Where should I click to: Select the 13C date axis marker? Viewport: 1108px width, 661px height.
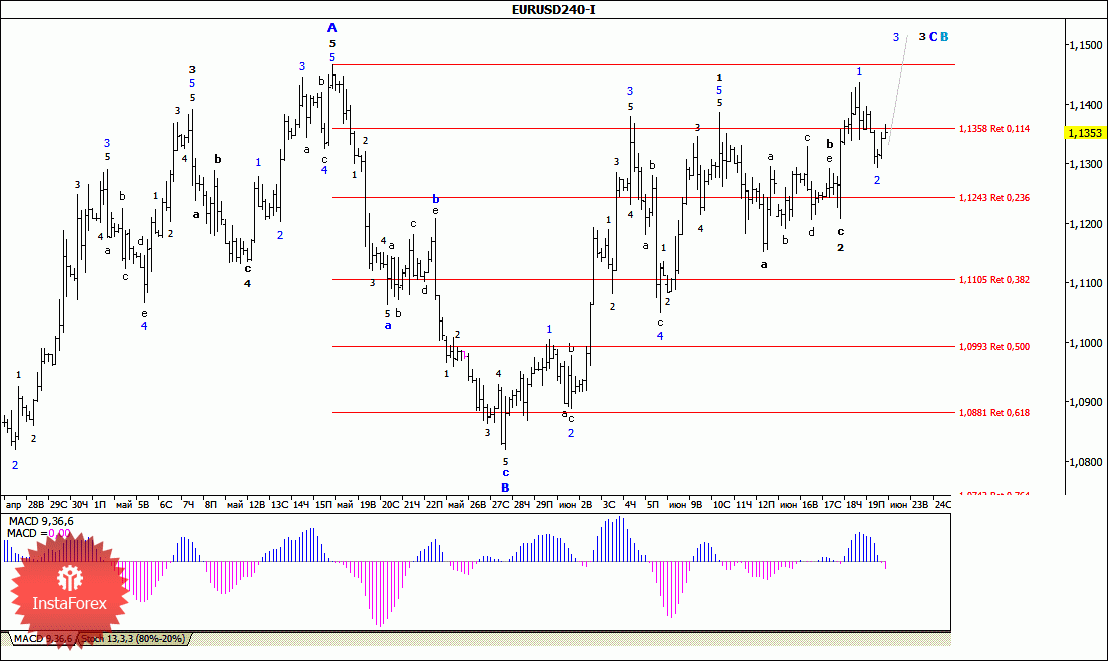pyautogui.click(x=279, y=504)
